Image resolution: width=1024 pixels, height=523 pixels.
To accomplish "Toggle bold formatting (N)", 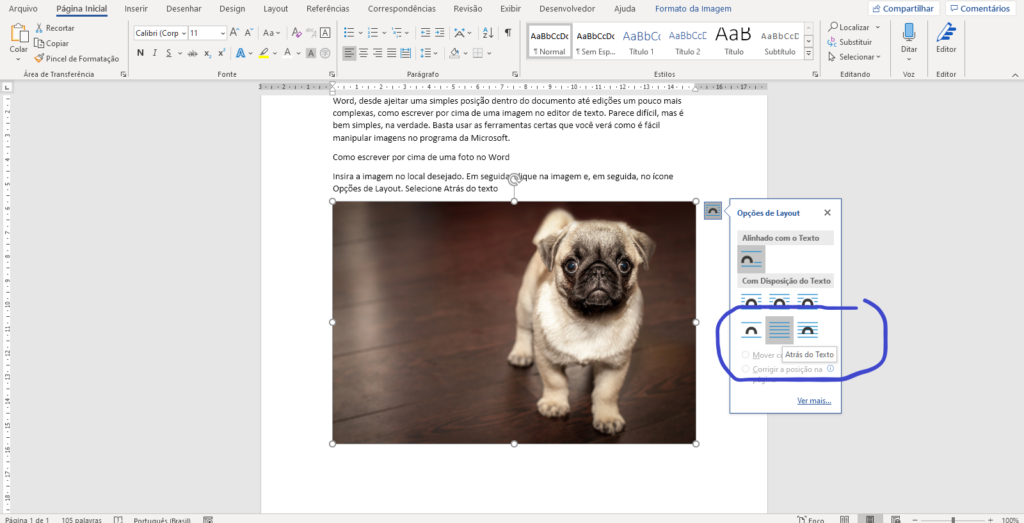I will 140,53.
